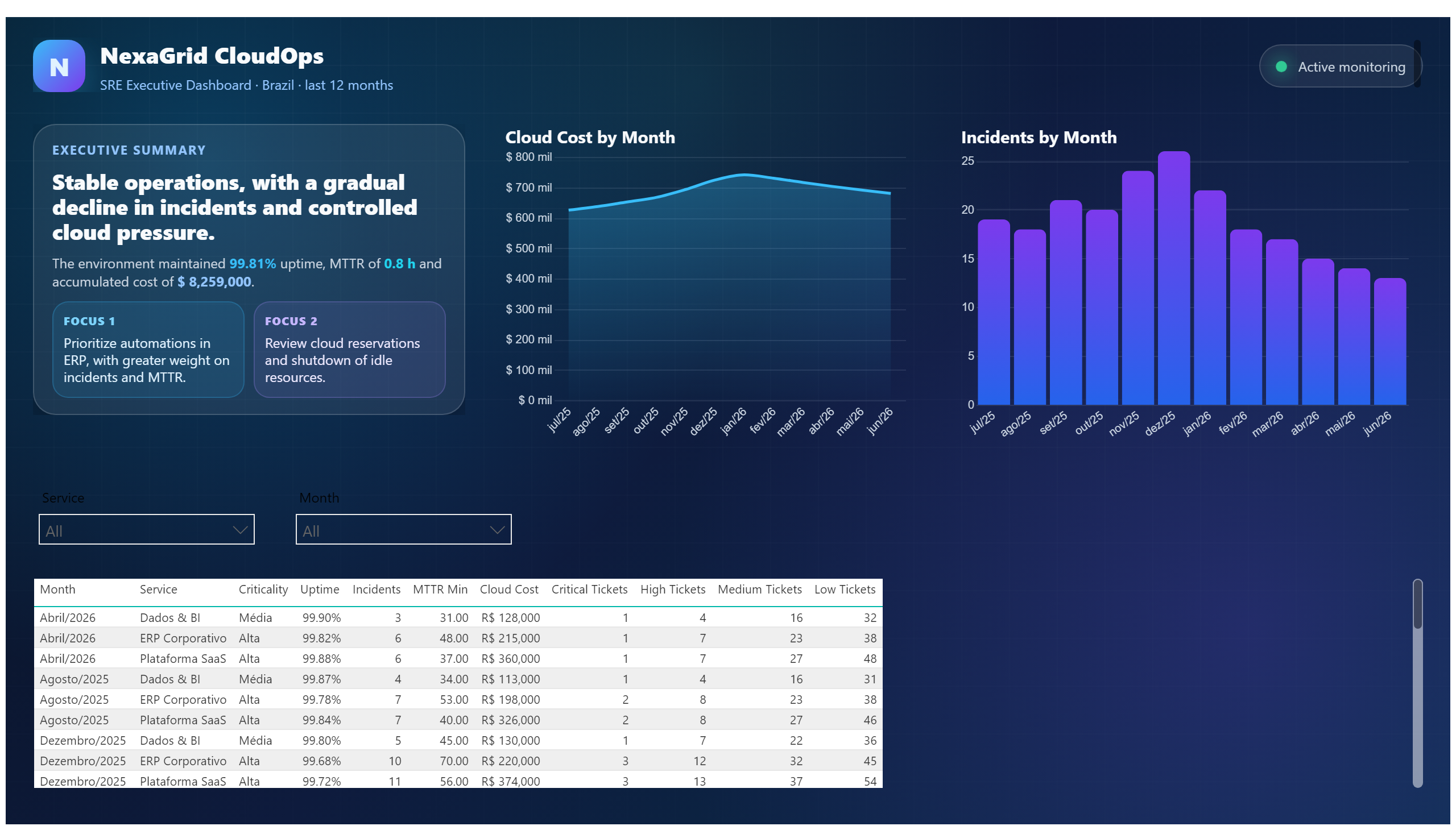Viewport: 1456px width, 830px height.
Task: Select the set/25 bar in Incidents chart
Action: coord(1065,302)
